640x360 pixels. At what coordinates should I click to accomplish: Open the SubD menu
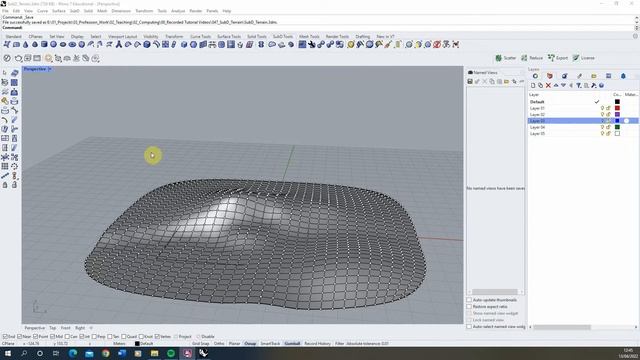click(x=75, y=11)
